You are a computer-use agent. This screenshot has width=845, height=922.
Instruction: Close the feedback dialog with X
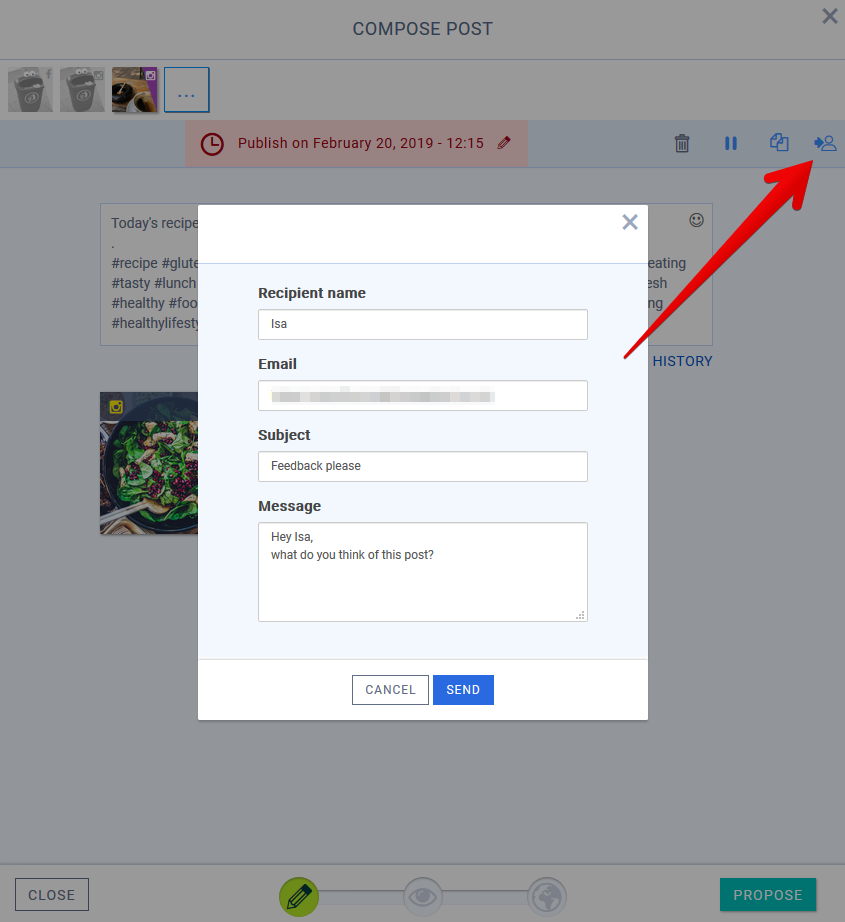coord(629,222)
